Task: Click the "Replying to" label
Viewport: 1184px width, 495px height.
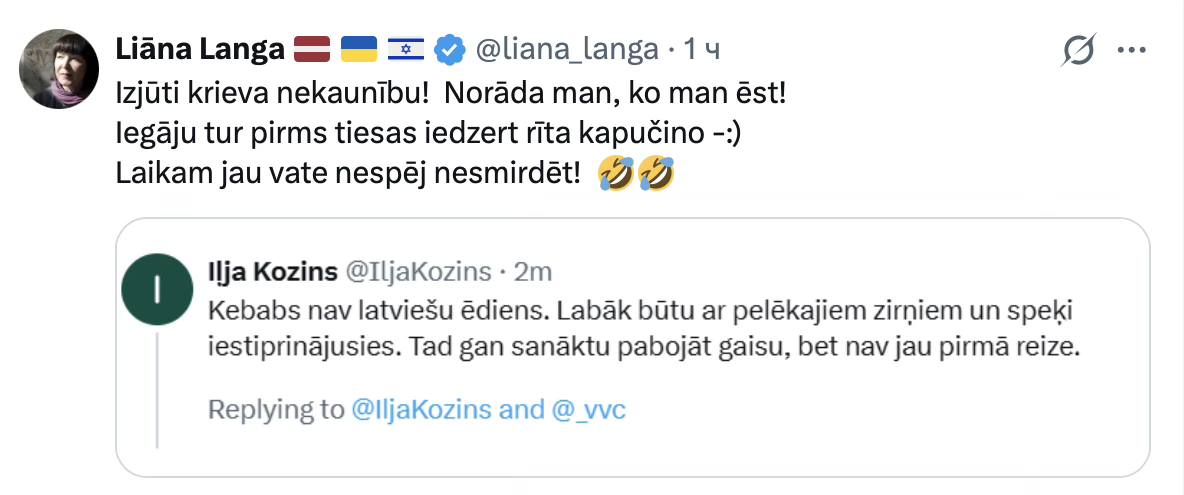Action: point(275,409)
